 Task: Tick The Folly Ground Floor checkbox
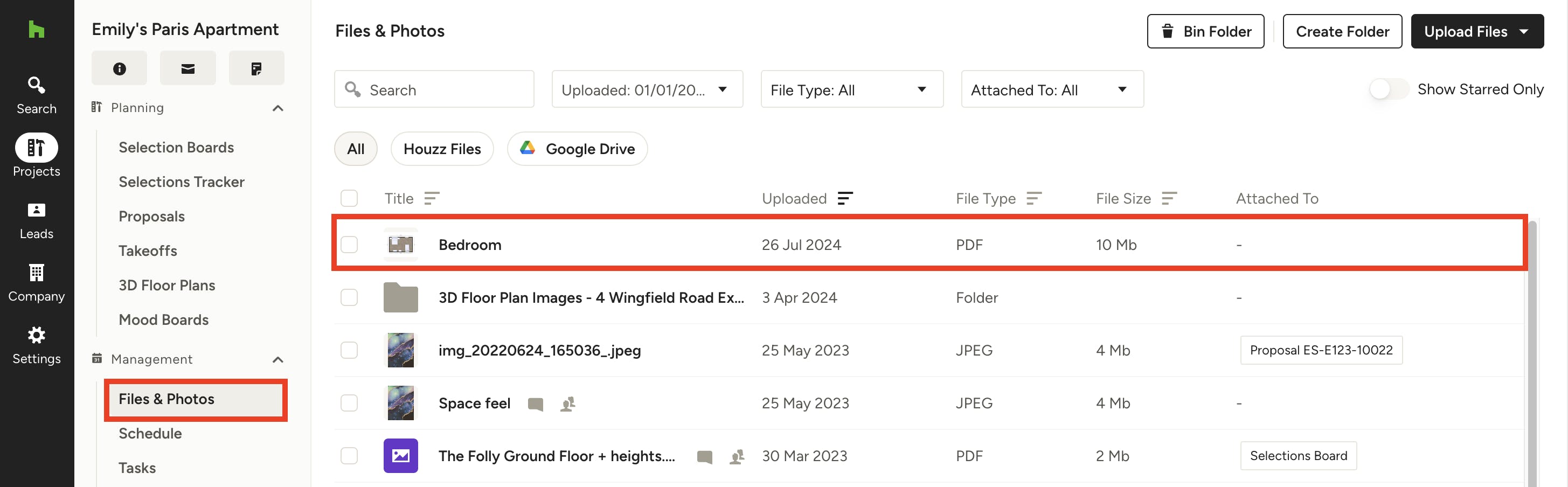pyautogui.click(x=349, y=456)
